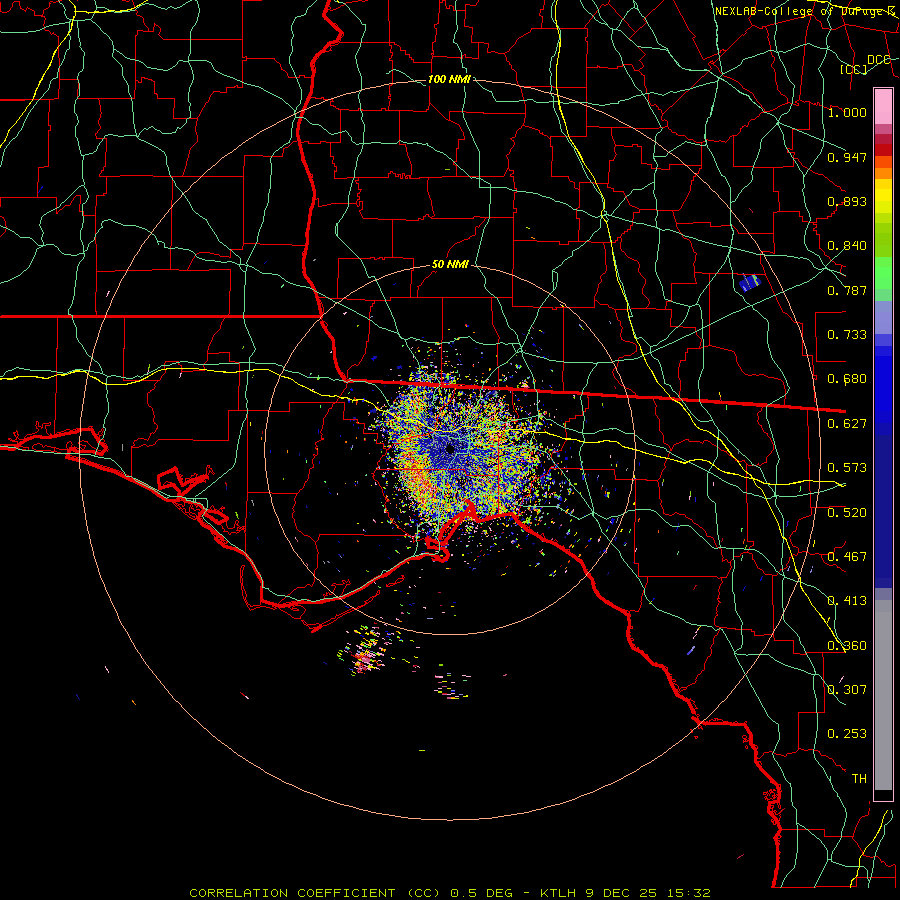900x900 pixels.
Task: Pick the gray segment of the color bar
Action: pos(883,700)
